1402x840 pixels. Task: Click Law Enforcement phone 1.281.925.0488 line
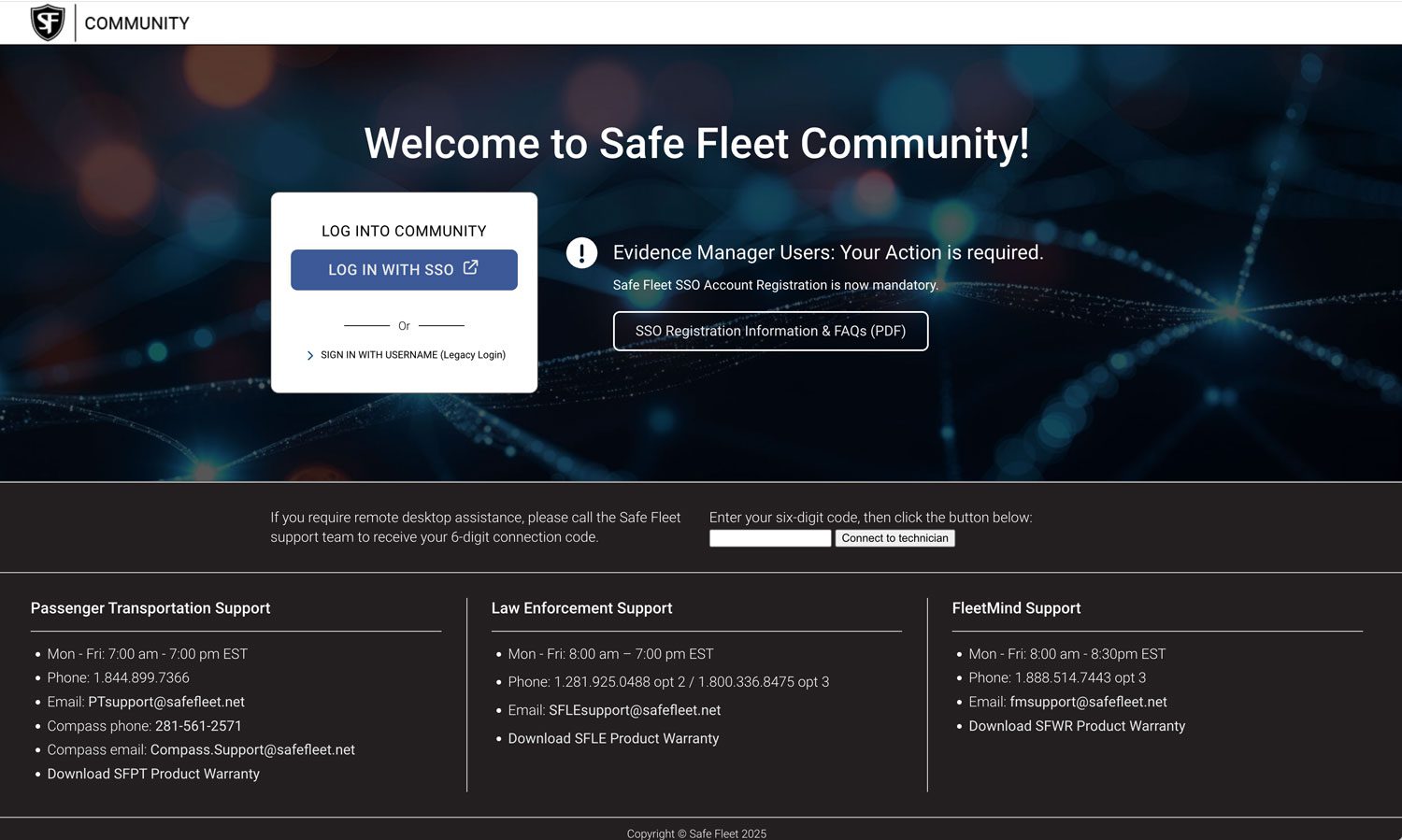[668, 682]
